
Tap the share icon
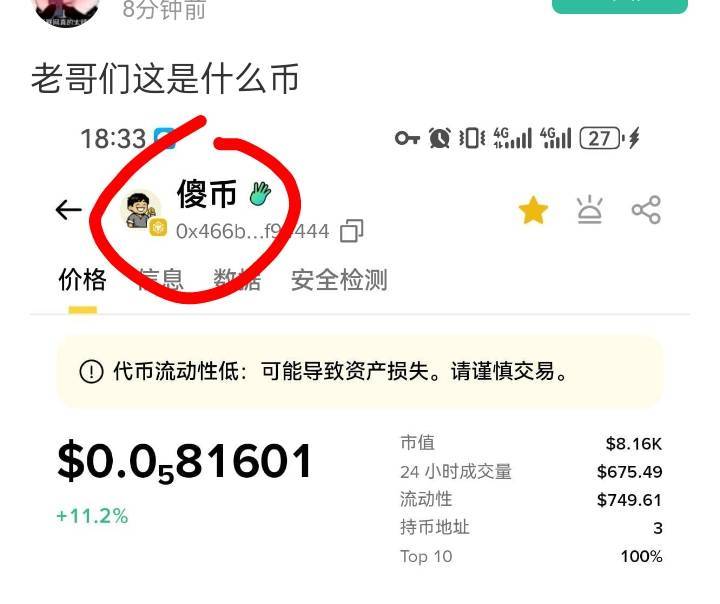(646, 210)
